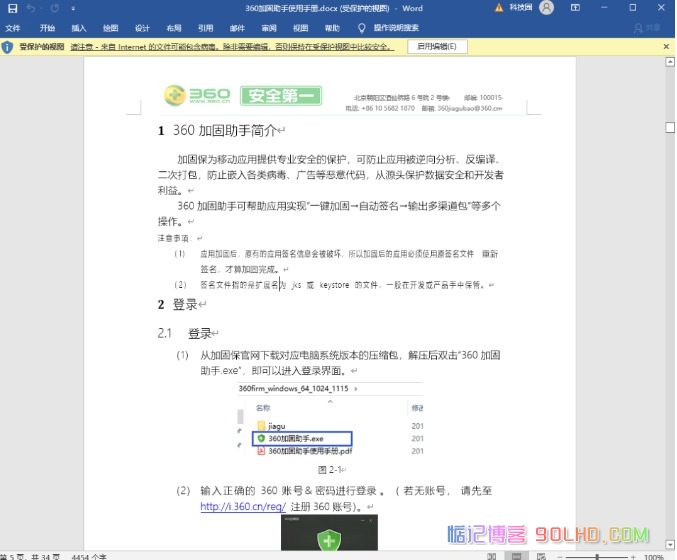Click the 安全第一 green banner image
Screen dimensions: 677x560
click(281, 95)
